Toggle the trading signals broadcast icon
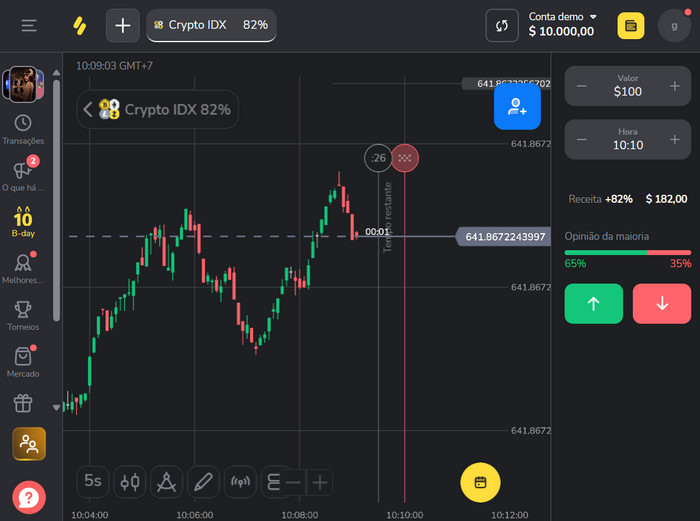This screenshot has width=700, height=521. (240, 481)
